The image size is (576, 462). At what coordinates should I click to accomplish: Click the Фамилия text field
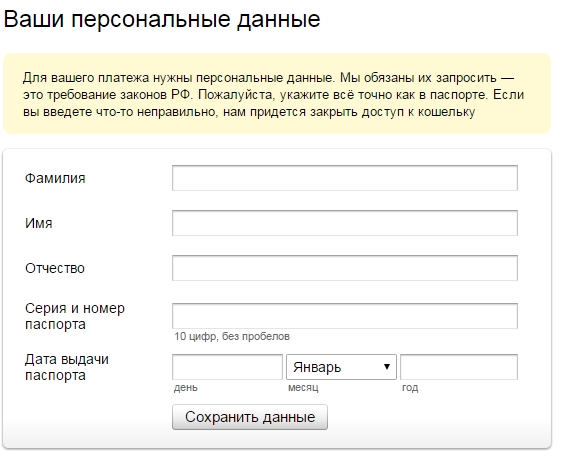click(345, 178)
